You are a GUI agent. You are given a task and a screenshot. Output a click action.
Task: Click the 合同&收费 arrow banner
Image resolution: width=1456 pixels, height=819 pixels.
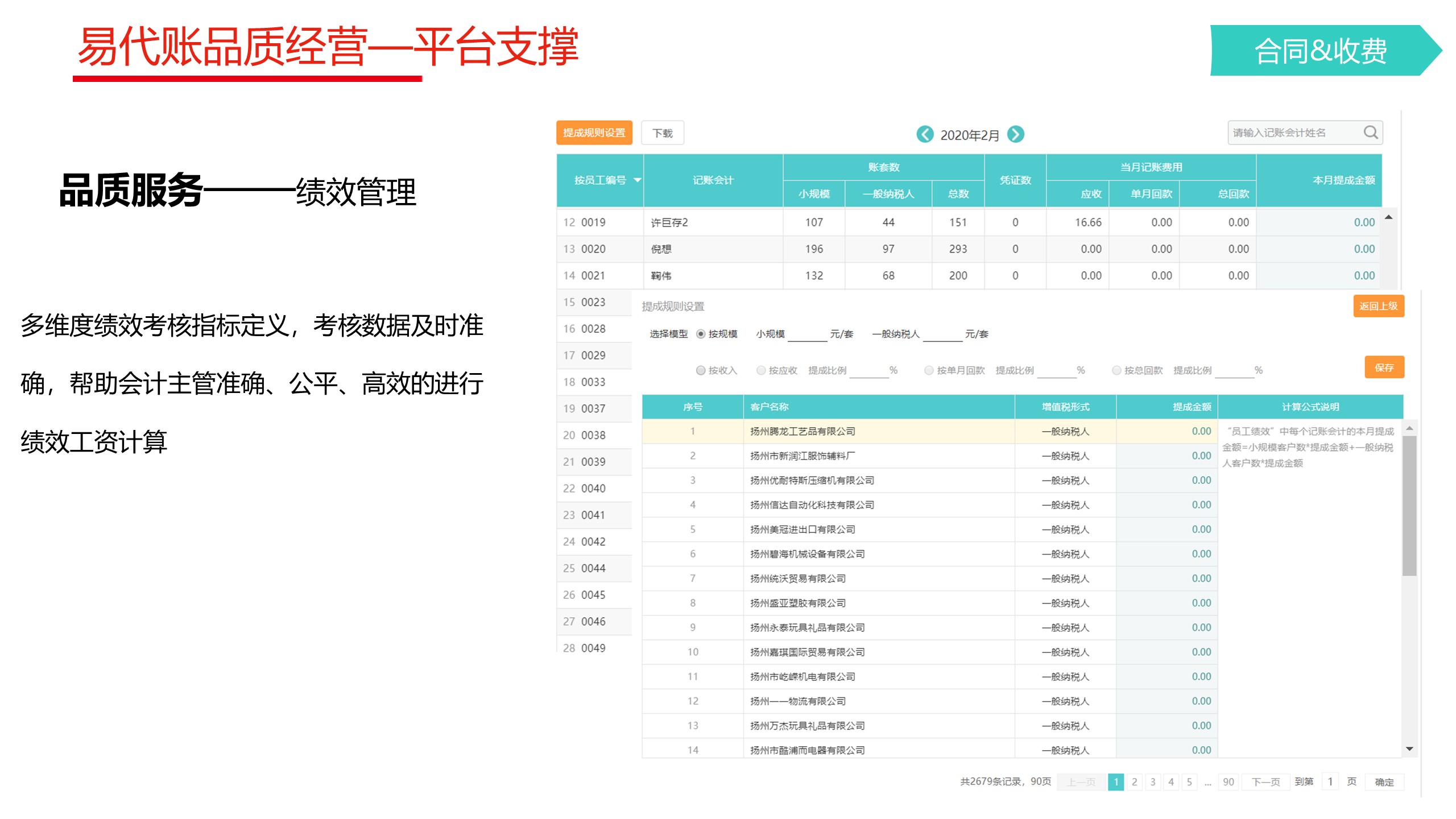1325,50
